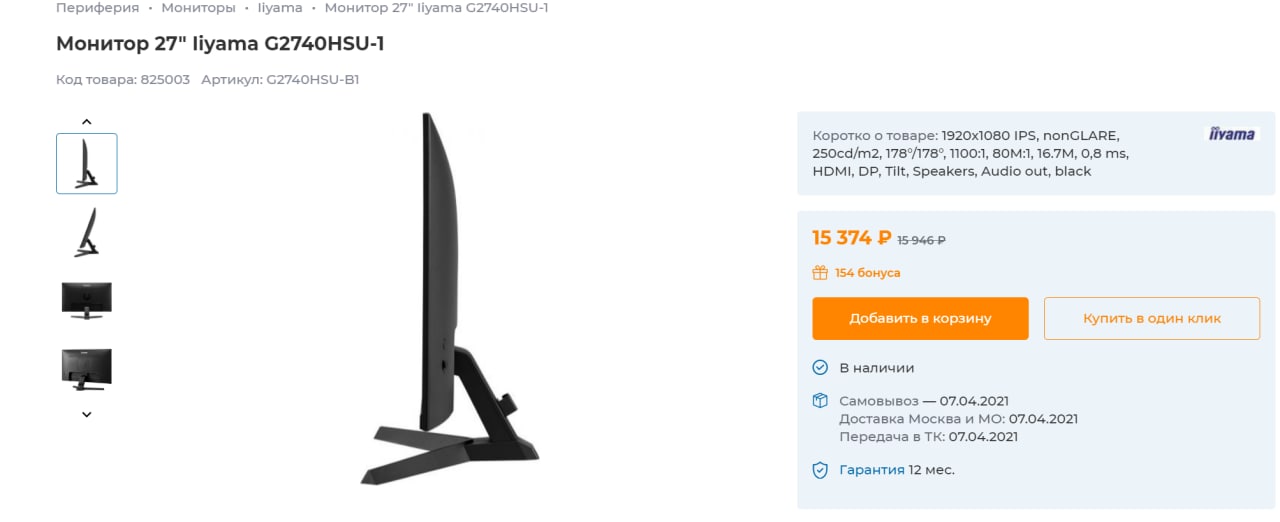This screenshot has height=522, width=1280.
Task: Select the side-view monitor thumbnail
Action: coord(87,163)
